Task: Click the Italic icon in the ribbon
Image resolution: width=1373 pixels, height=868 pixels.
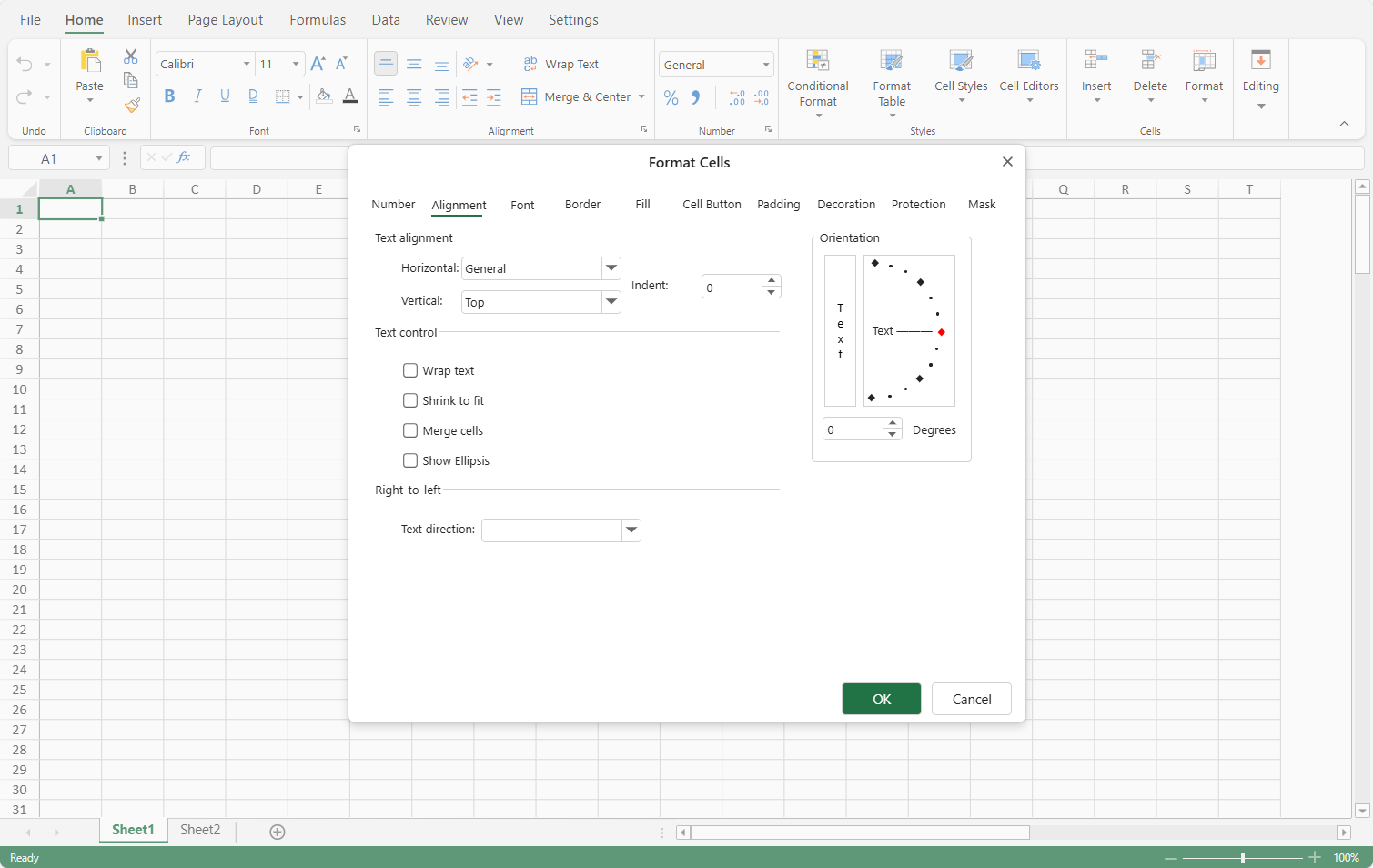Action: 197,96
